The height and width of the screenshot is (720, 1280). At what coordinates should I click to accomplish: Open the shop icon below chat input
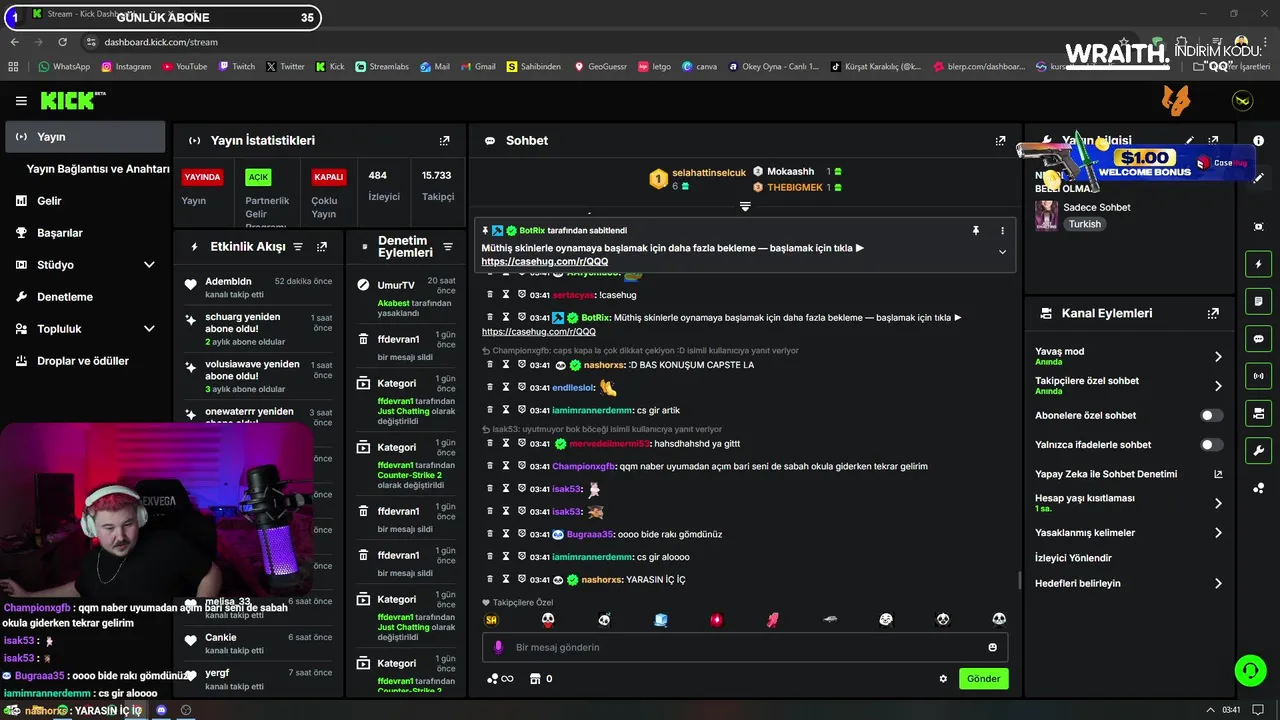(x=535, y=679)
